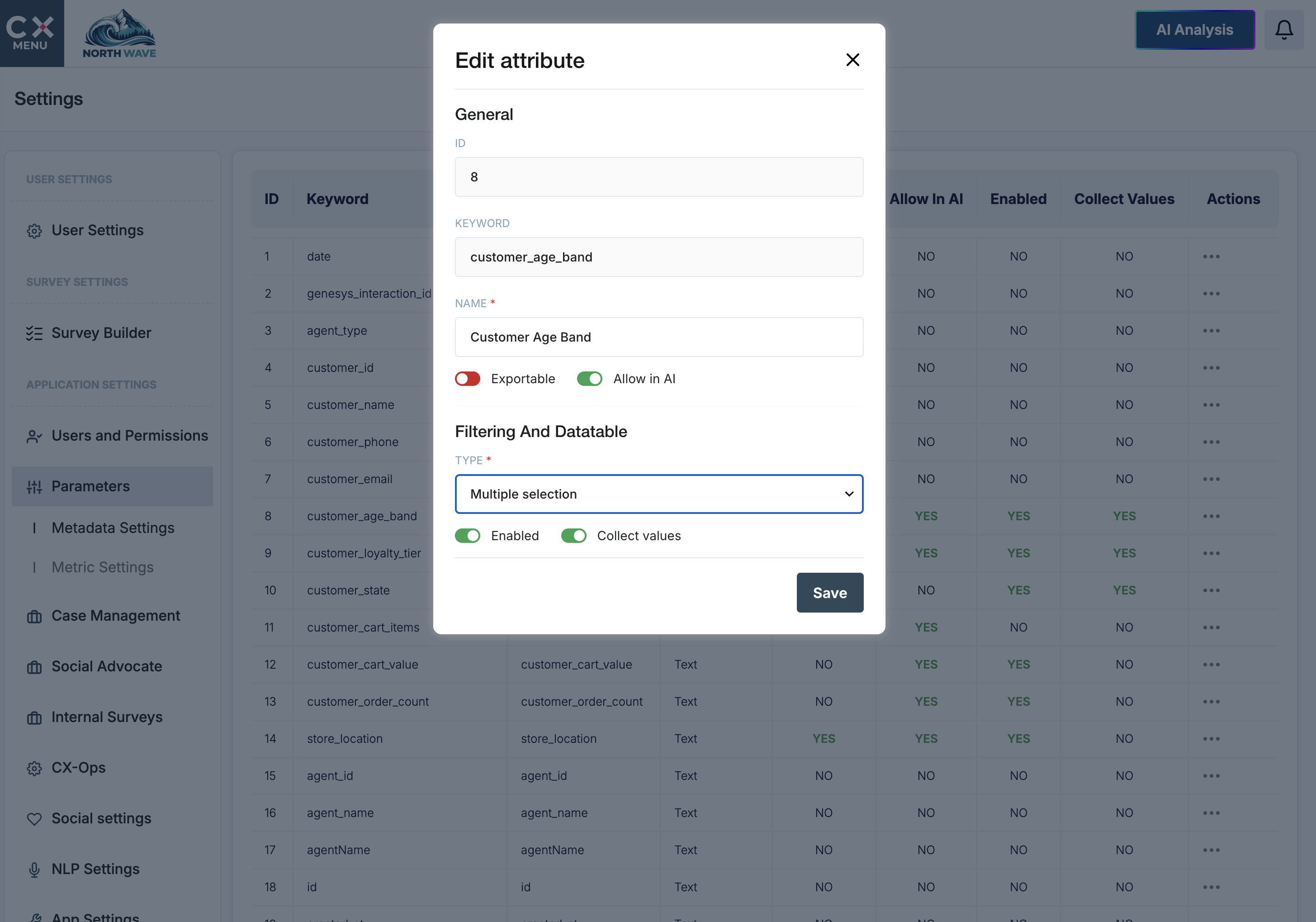
Task: Click the Save button
Action: (829, 592)
